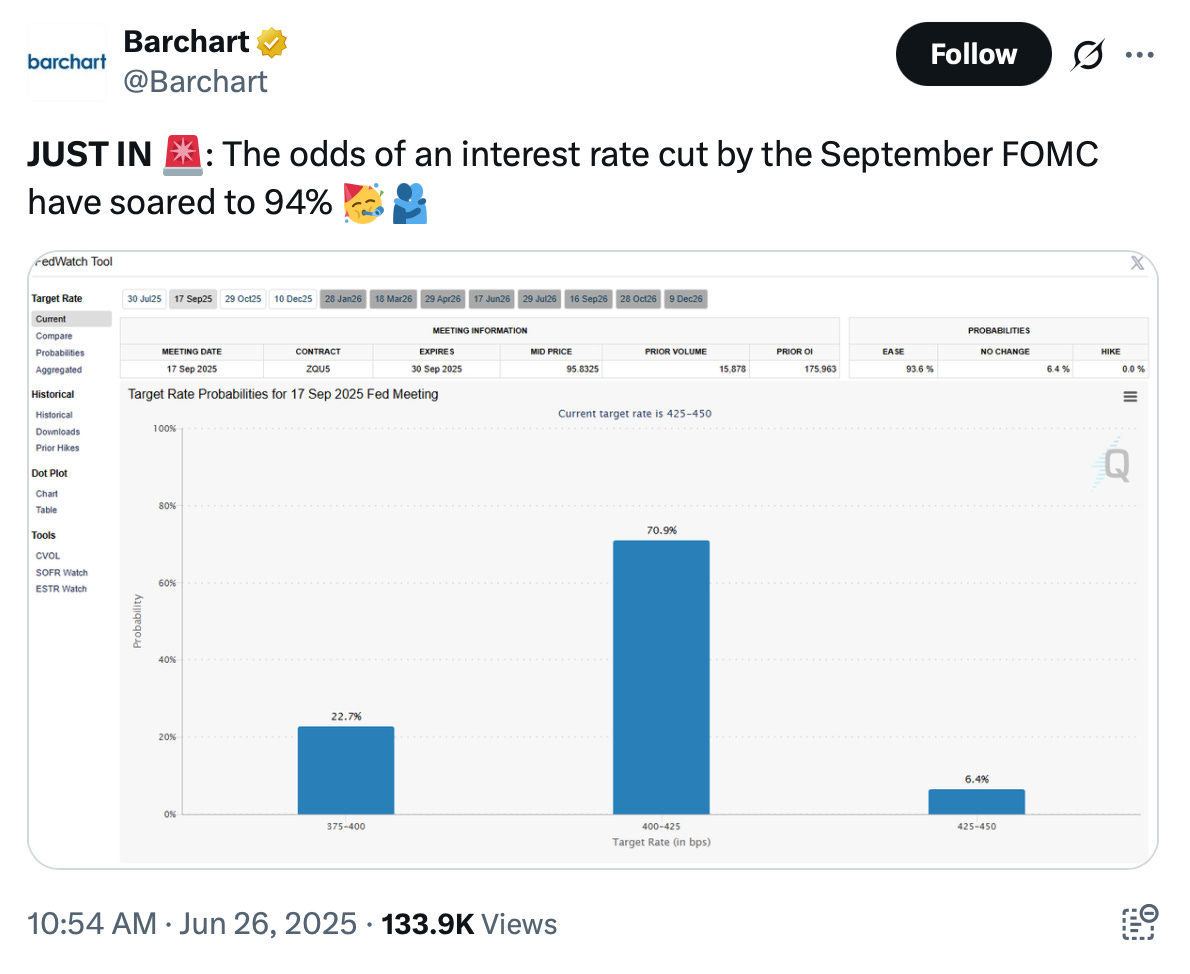The height and width of the screenshot is (974, 1190).
Task: Open the Grok slashed-circle icon
Action: (x=1087, y=56)
